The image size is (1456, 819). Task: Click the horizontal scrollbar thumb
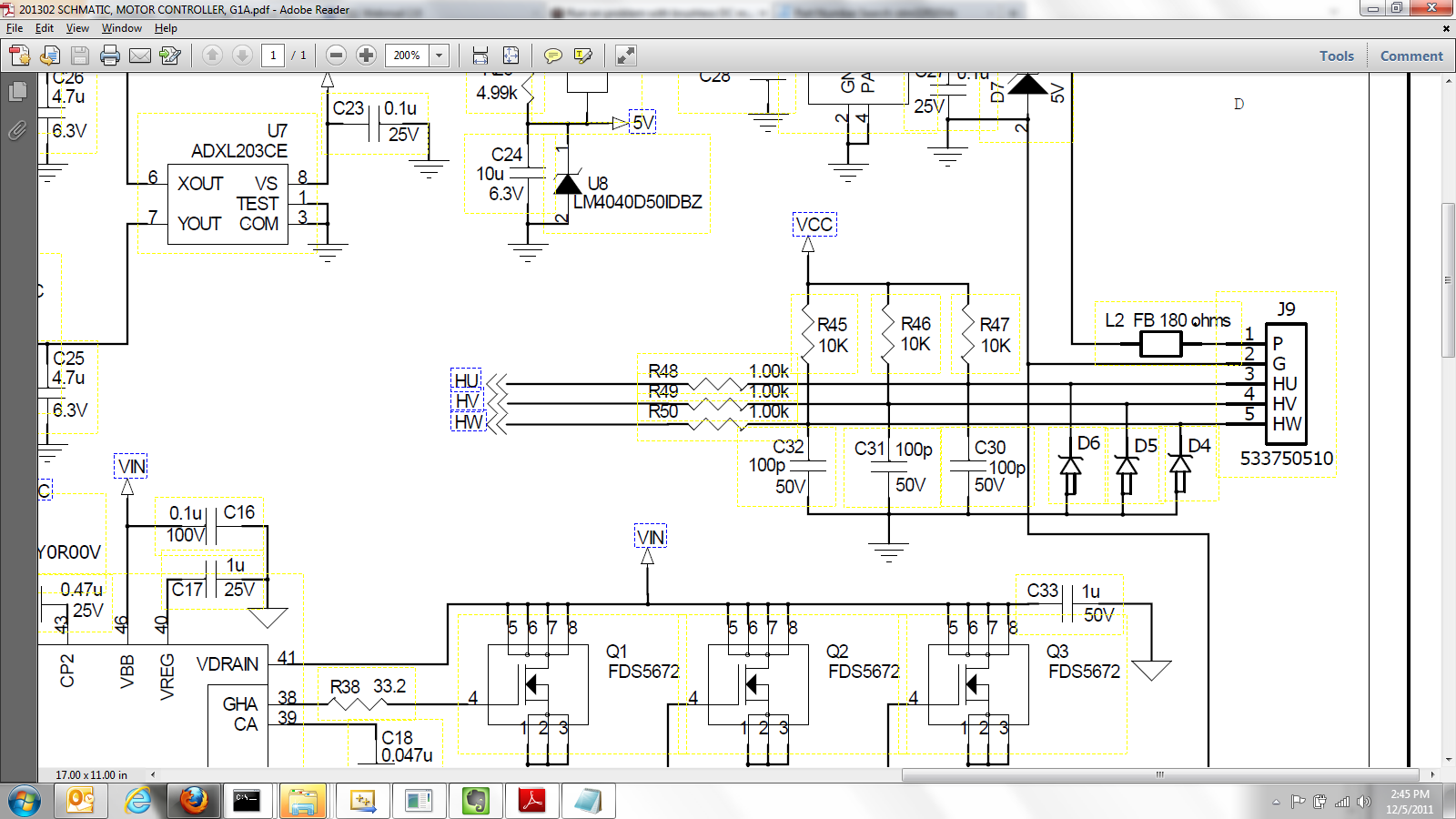[1159, 775]
